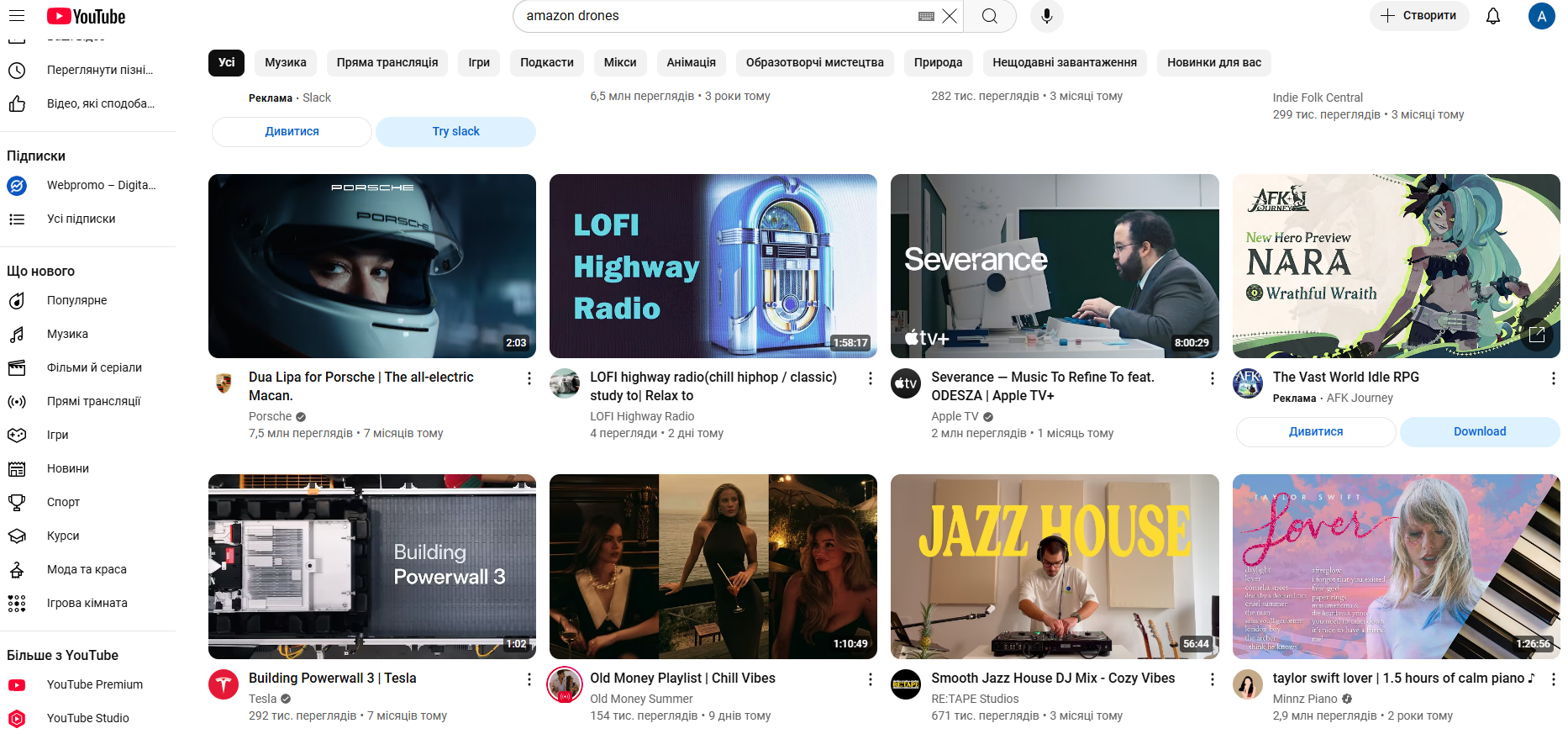Select the Подкасти filter chip
This screenshot has width=1568, height=734.
coord(546,62)
